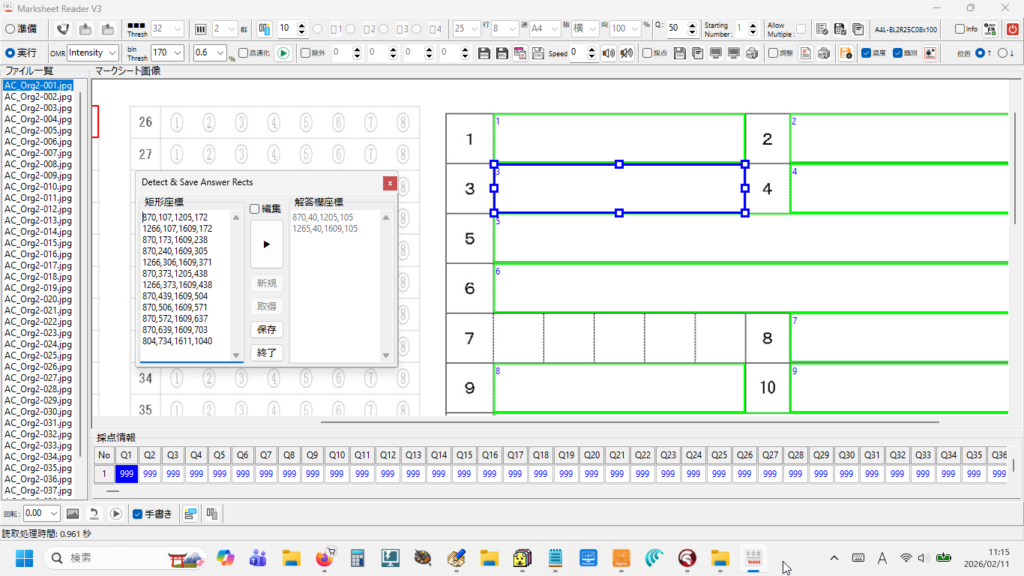Click the 終了 button in dialog
The height and width of the screenshot is (576, 1024).
tap(267, 352)
